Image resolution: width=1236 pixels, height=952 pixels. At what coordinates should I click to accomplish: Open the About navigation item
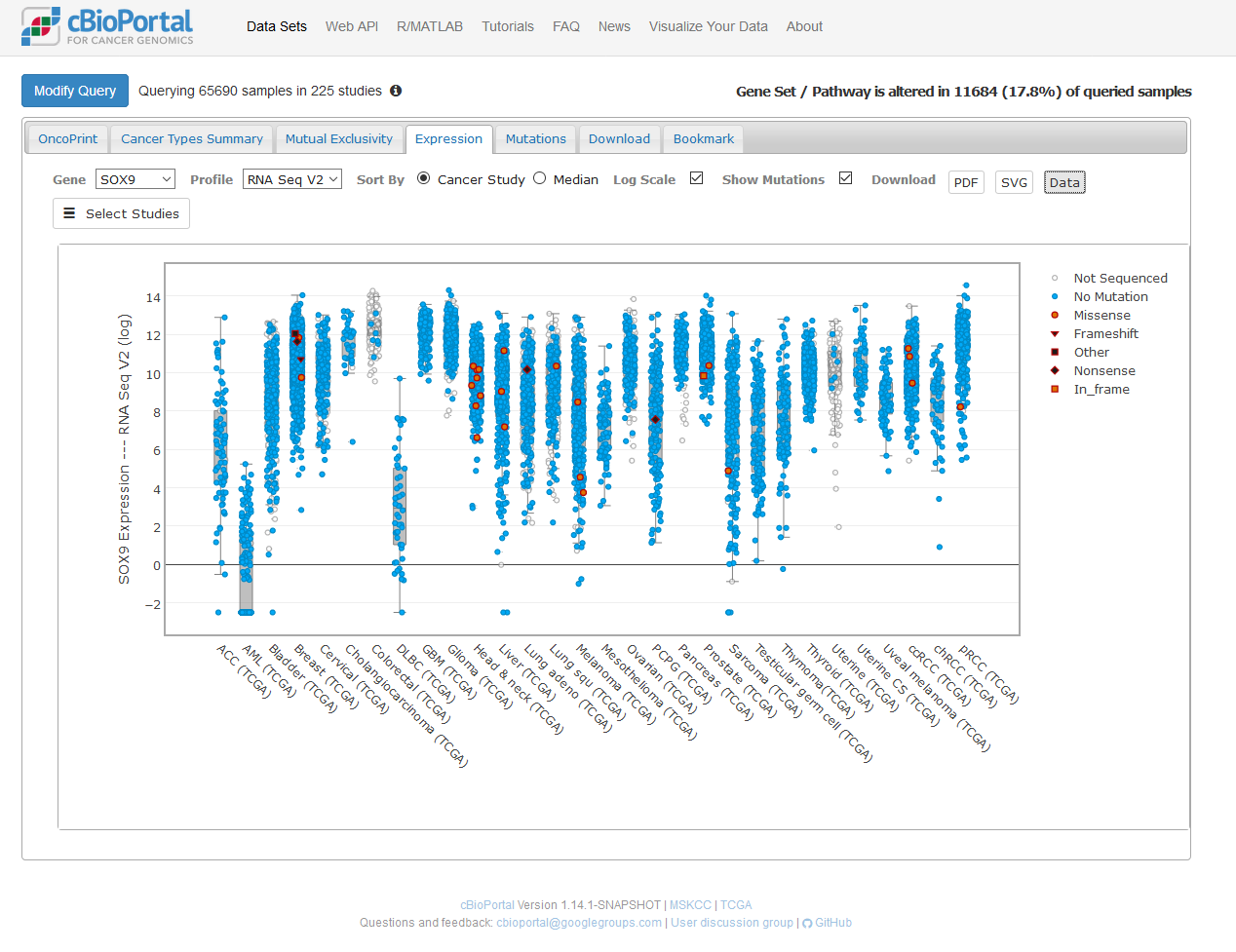coord(804,26)
